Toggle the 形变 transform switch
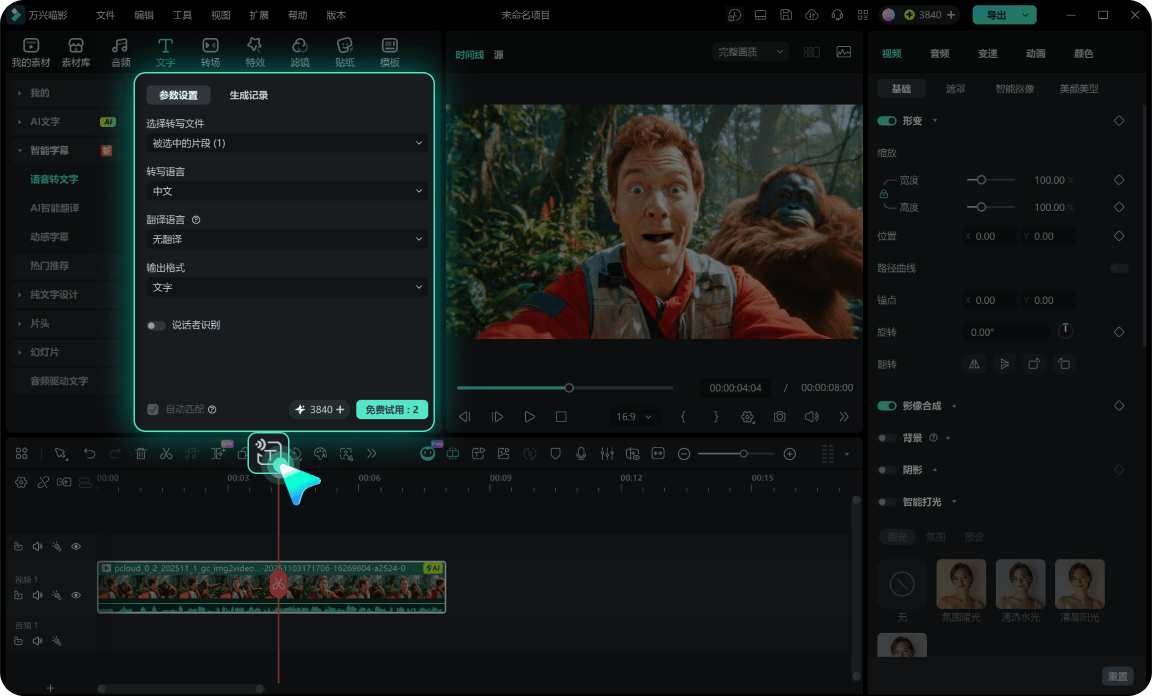Screen dimensions: 1152x696 [x=887, y=121]
